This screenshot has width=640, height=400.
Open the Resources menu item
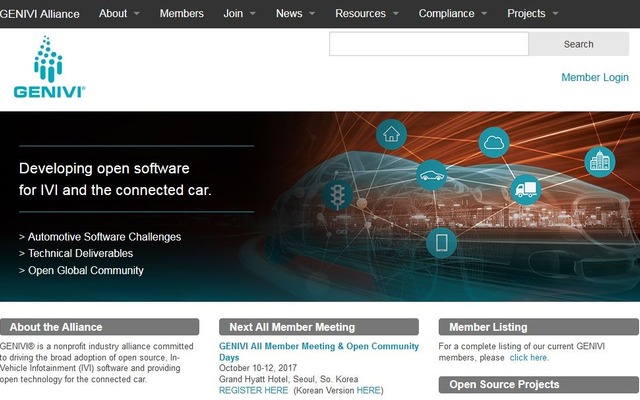click(x=360, y=13)
